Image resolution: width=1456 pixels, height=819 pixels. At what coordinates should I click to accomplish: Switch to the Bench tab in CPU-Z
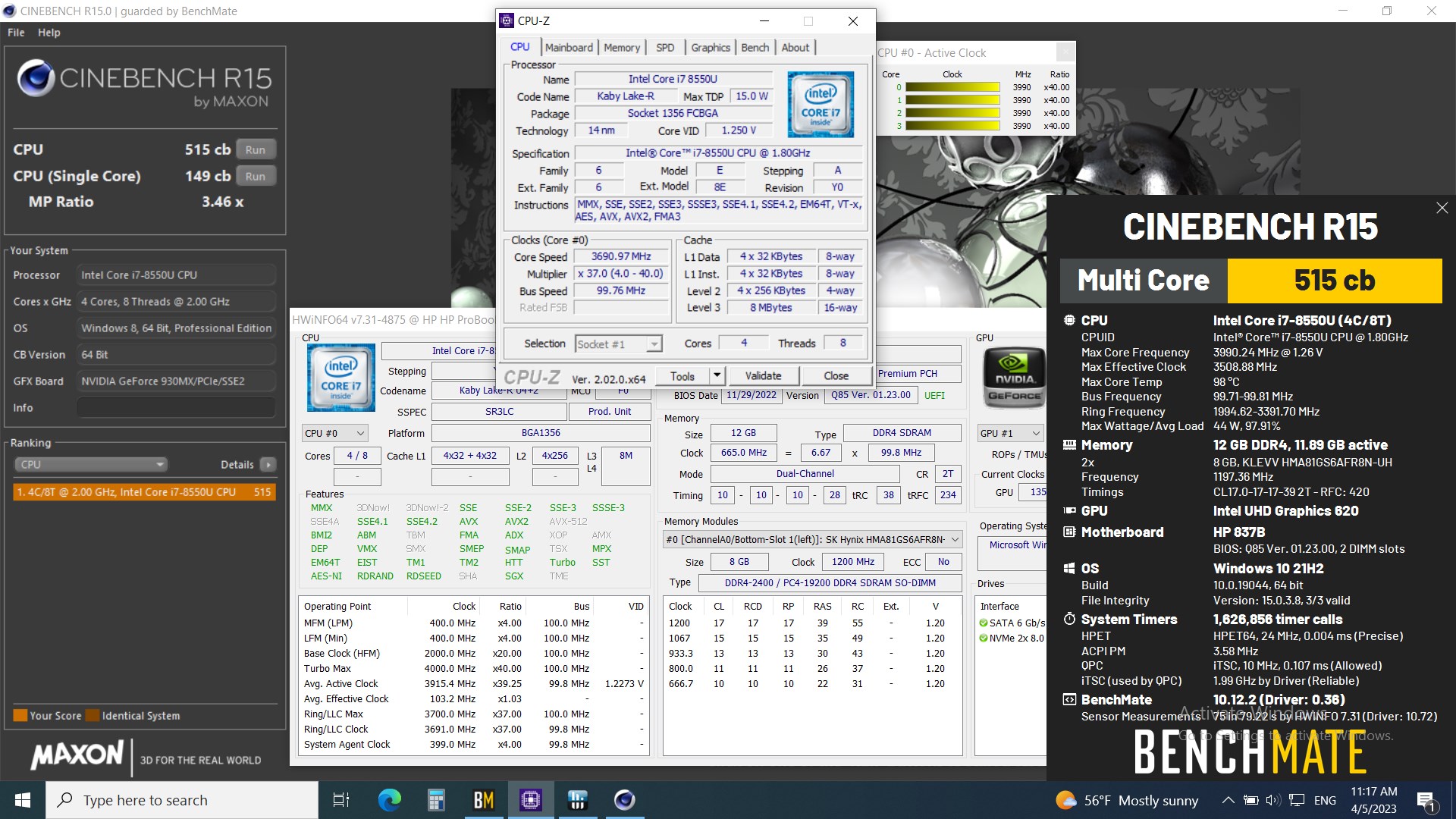[x=755, y=48]
